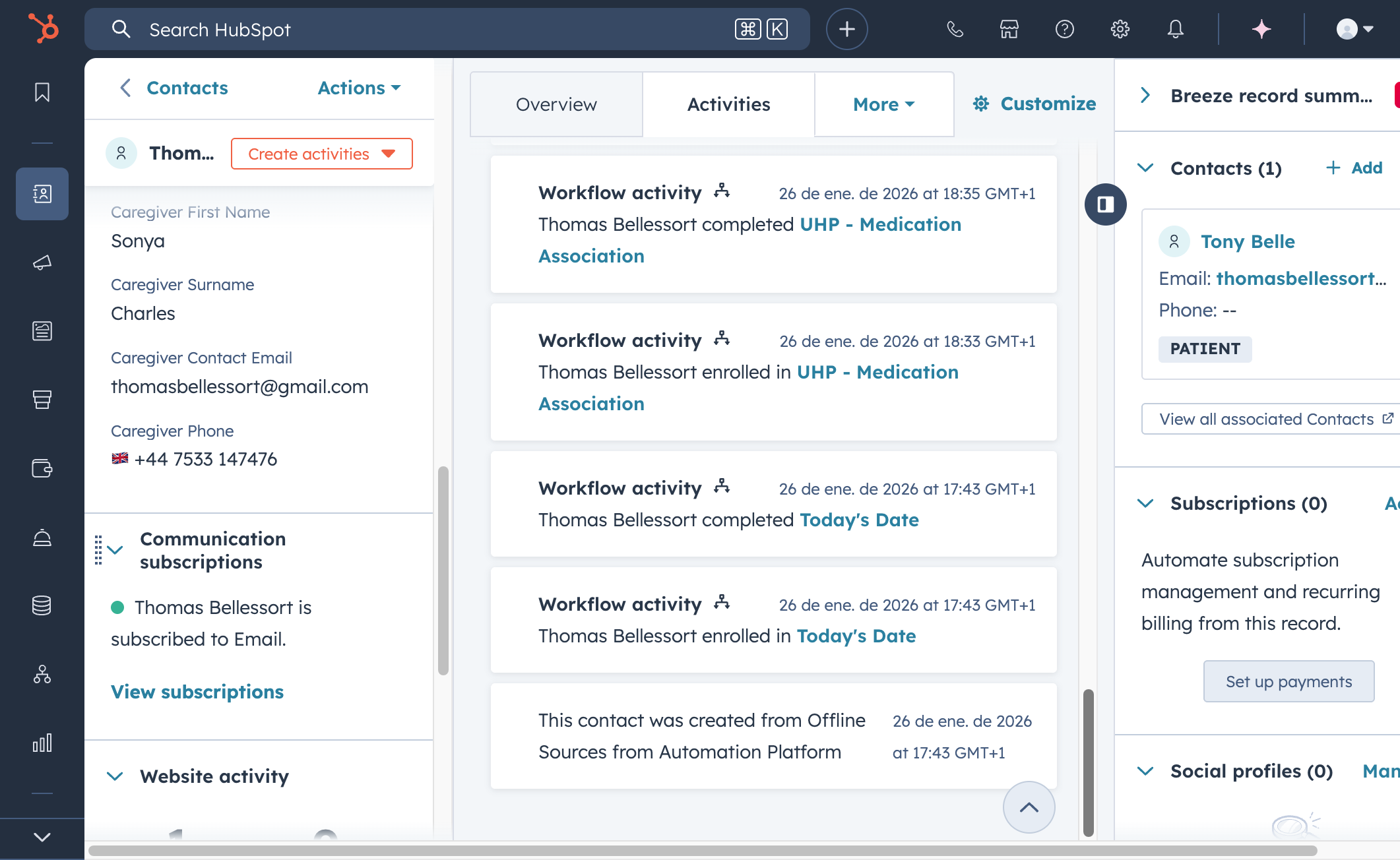Open the More tab menu
This screenshot has width=1400, height=860.
884,104
